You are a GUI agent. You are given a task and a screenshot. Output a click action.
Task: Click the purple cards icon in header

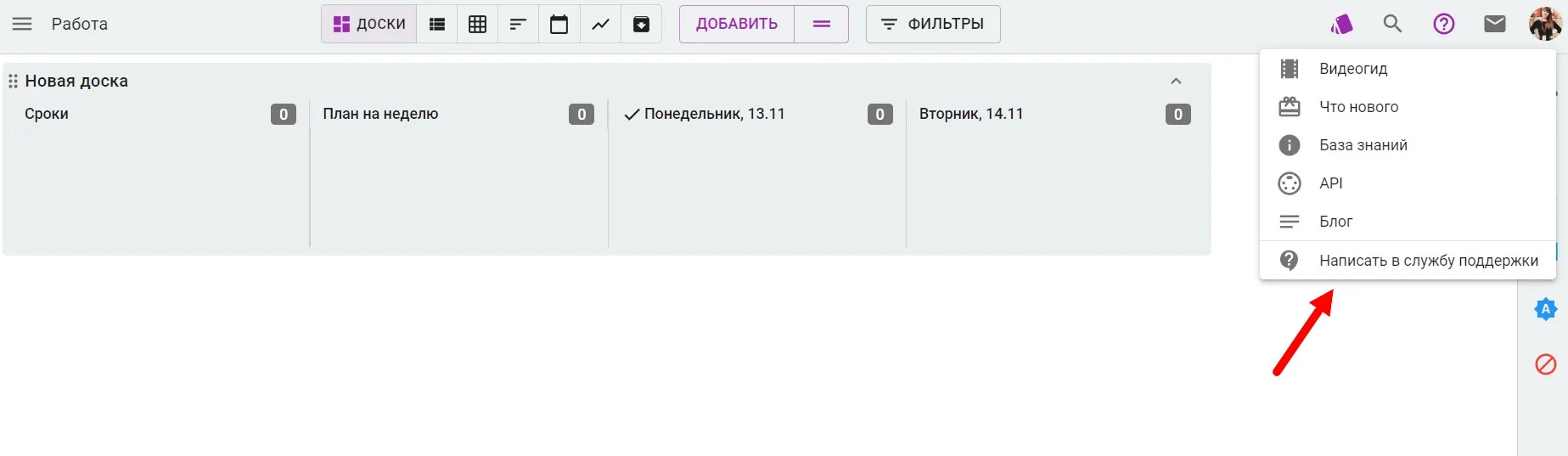1341,24
